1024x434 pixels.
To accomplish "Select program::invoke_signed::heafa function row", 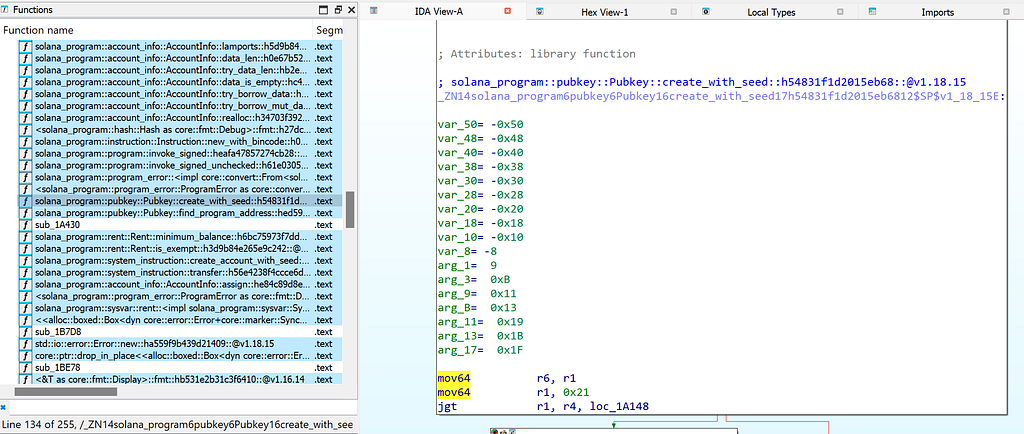I will pos(180,153).
